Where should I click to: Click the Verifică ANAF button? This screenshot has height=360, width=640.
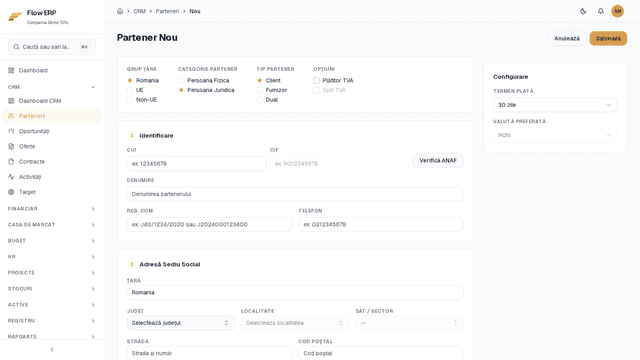point(438,160)
